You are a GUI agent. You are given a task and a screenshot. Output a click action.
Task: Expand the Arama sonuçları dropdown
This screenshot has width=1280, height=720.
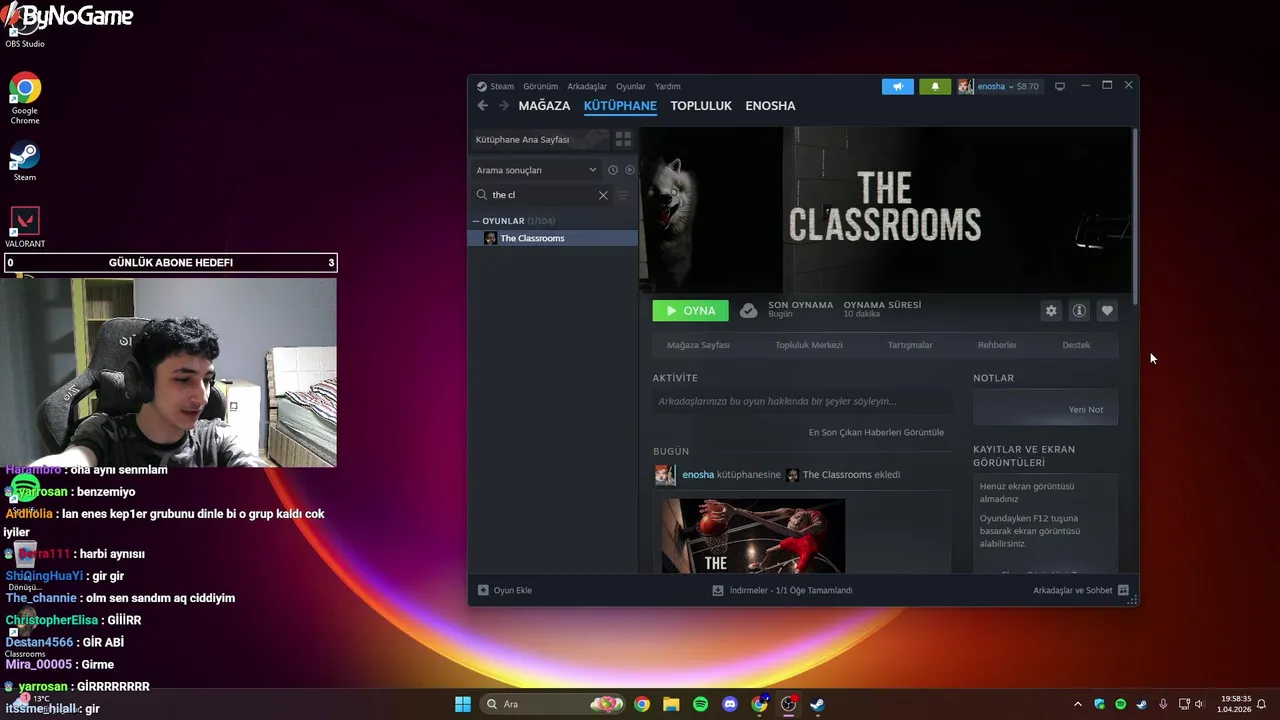pos(537,170)
